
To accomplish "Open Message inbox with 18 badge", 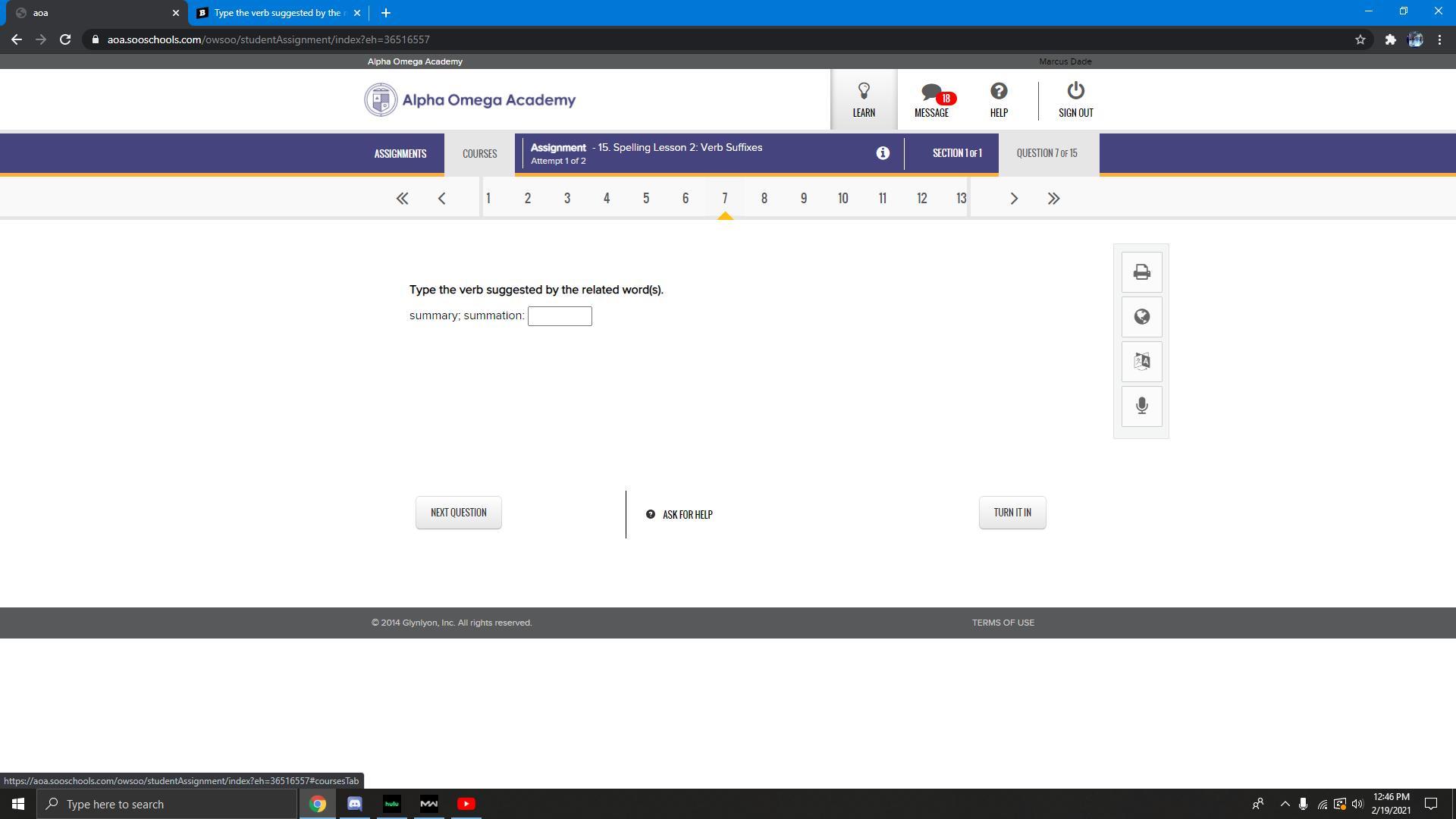I will (932, 100).
